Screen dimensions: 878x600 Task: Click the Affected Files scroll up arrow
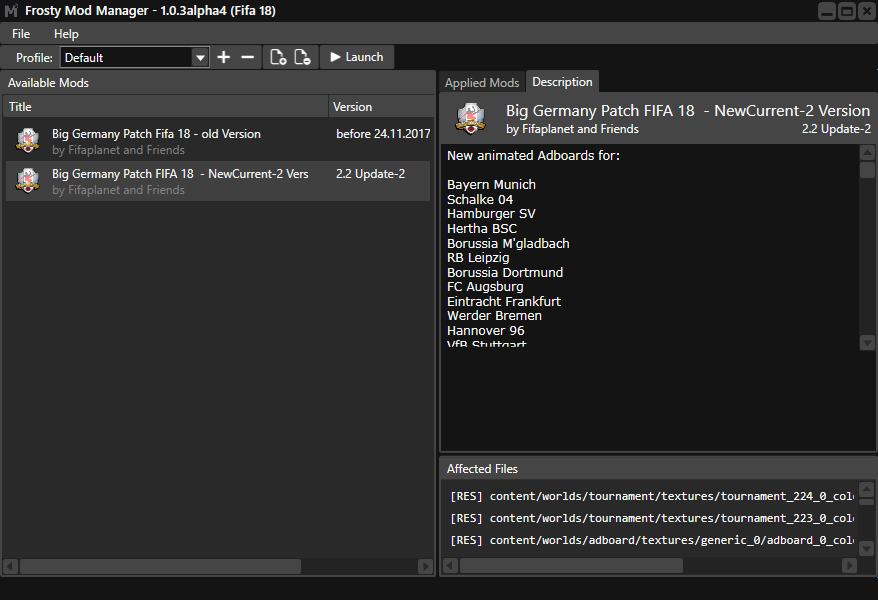pos(866,489)
